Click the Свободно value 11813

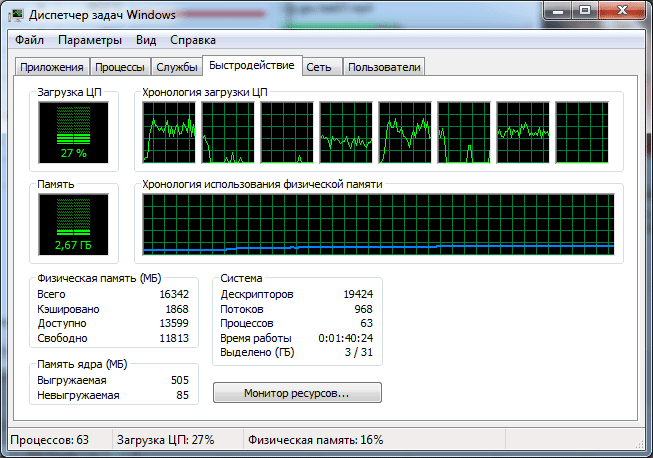pyautogui.click(x=174, y=338)
